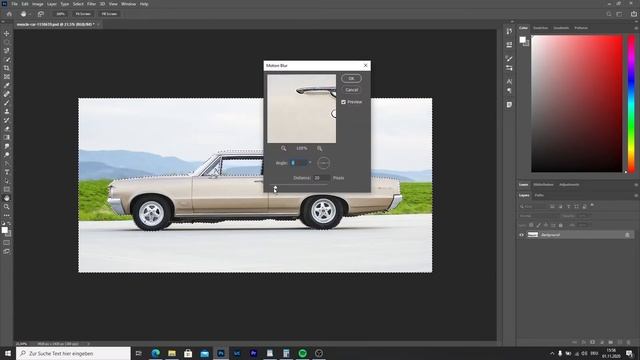This screenshot has height=360, width=640.
Task: Pick a shade in the color field
Action: coord(577,104)
